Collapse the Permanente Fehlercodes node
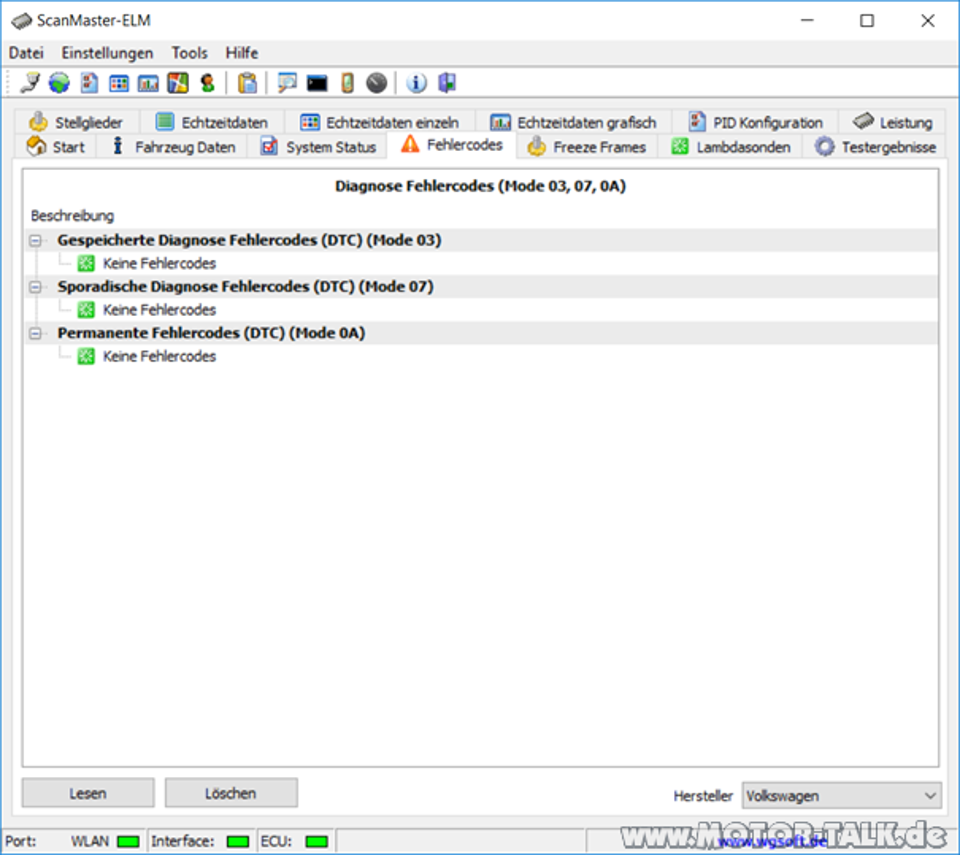 [x=37, y=333]
